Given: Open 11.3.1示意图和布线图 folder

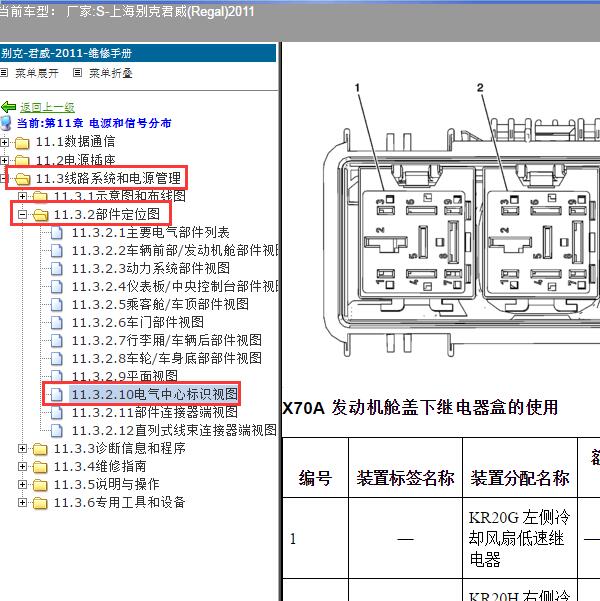Looking at the screenshot, I should pyautogui.click(x=120, y=196).
